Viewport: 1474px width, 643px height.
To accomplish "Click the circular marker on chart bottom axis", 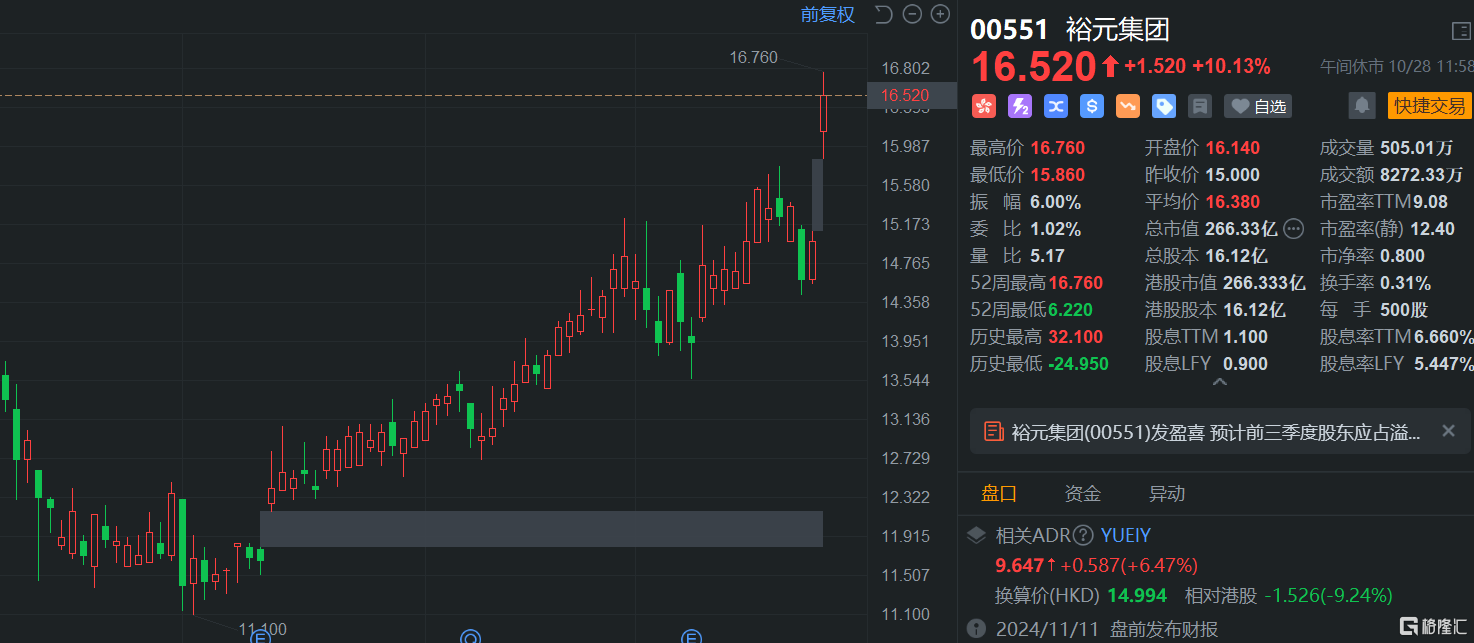I will pyautogui.click(x=471, y=636).
